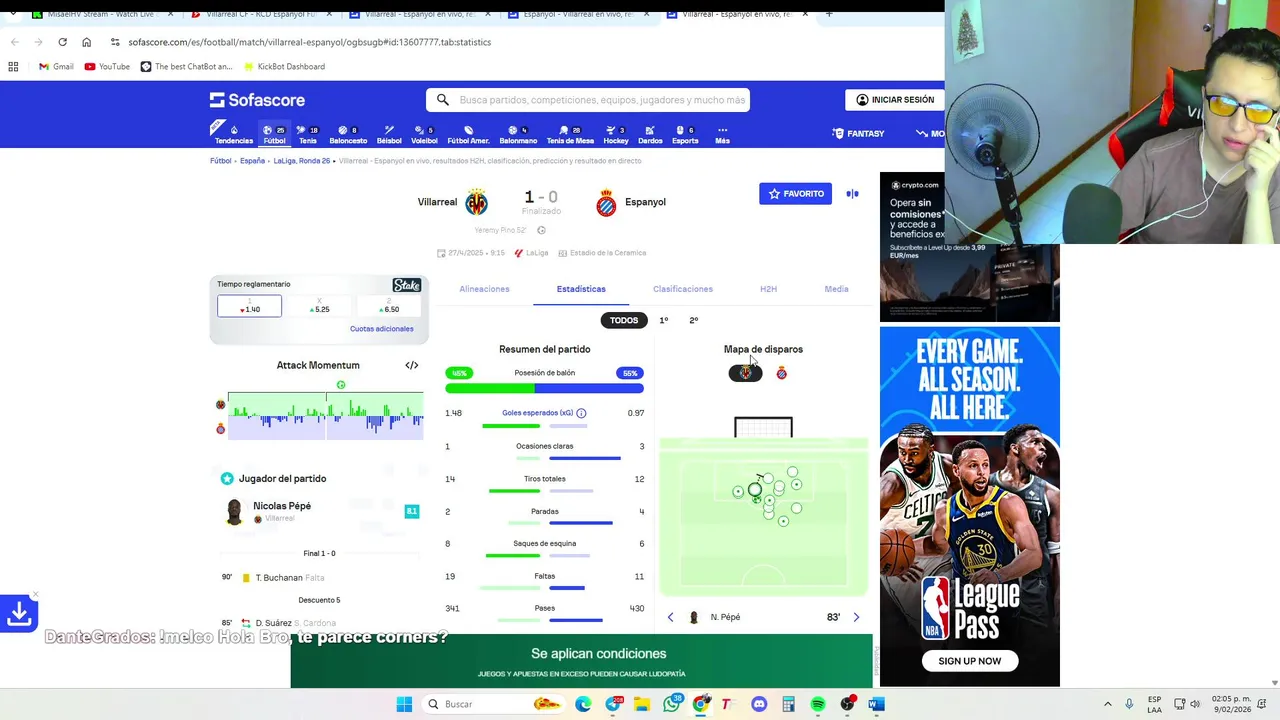The height and width of the screenshot is (720, 1280).
Task: Click the España breadcrumb link
Action: [252, 161]
